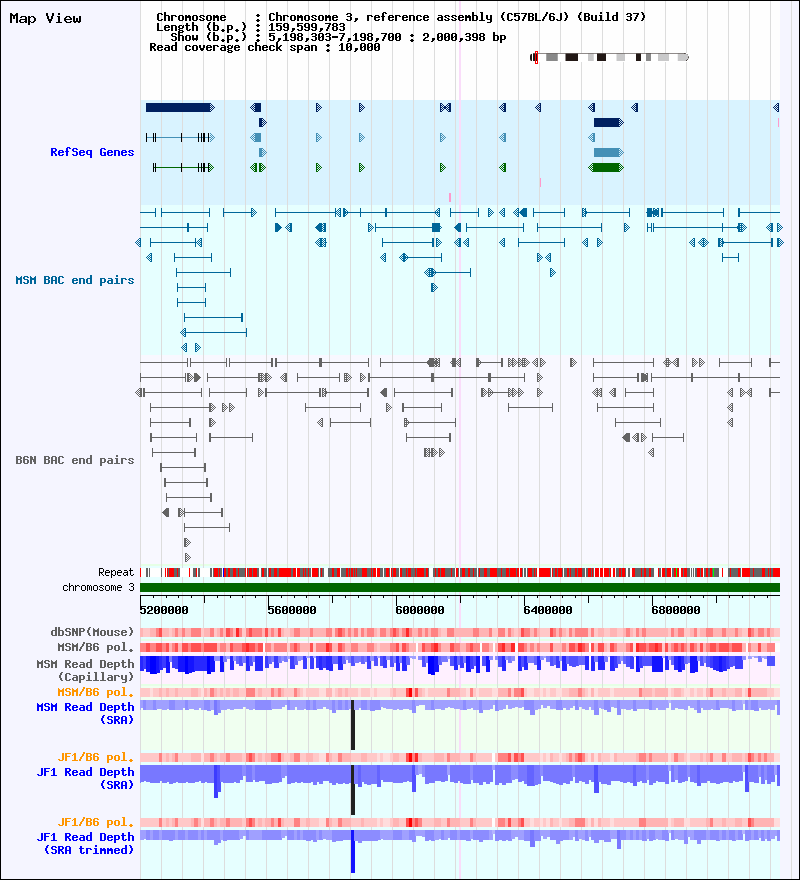This screenshot has width=800, height=880.
Task: Click the chromosome length 159,599,783 value
Action: pos(307,27)
